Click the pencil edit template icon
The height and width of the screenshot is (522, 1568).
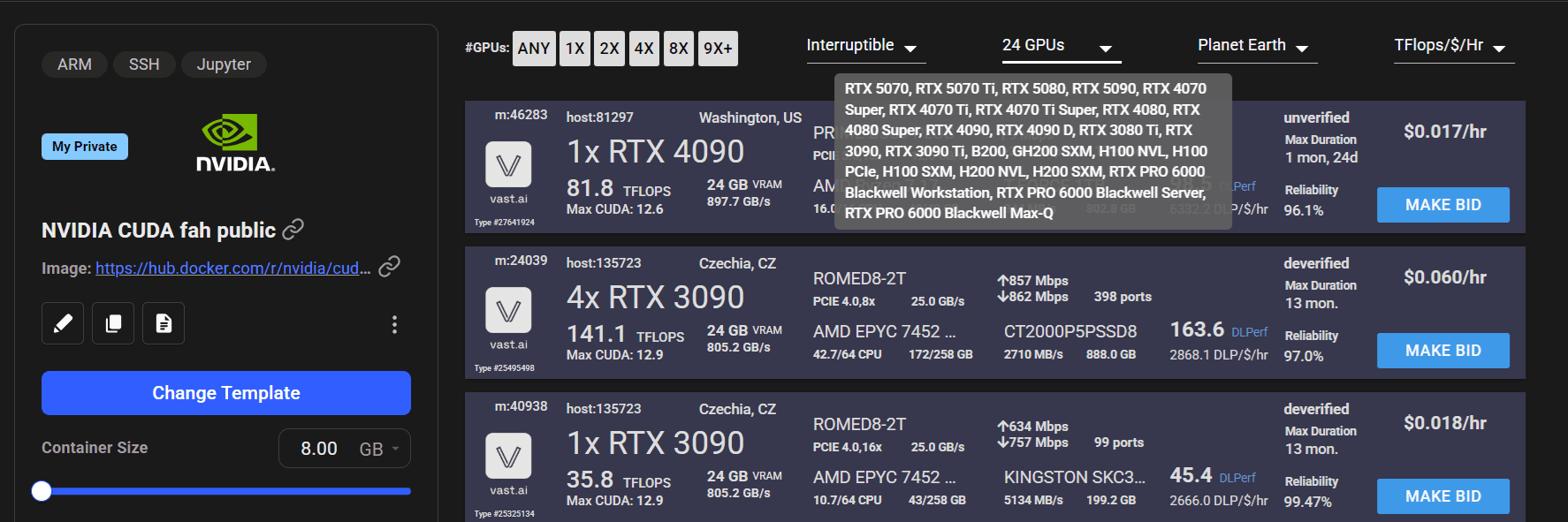pos(63,323)
